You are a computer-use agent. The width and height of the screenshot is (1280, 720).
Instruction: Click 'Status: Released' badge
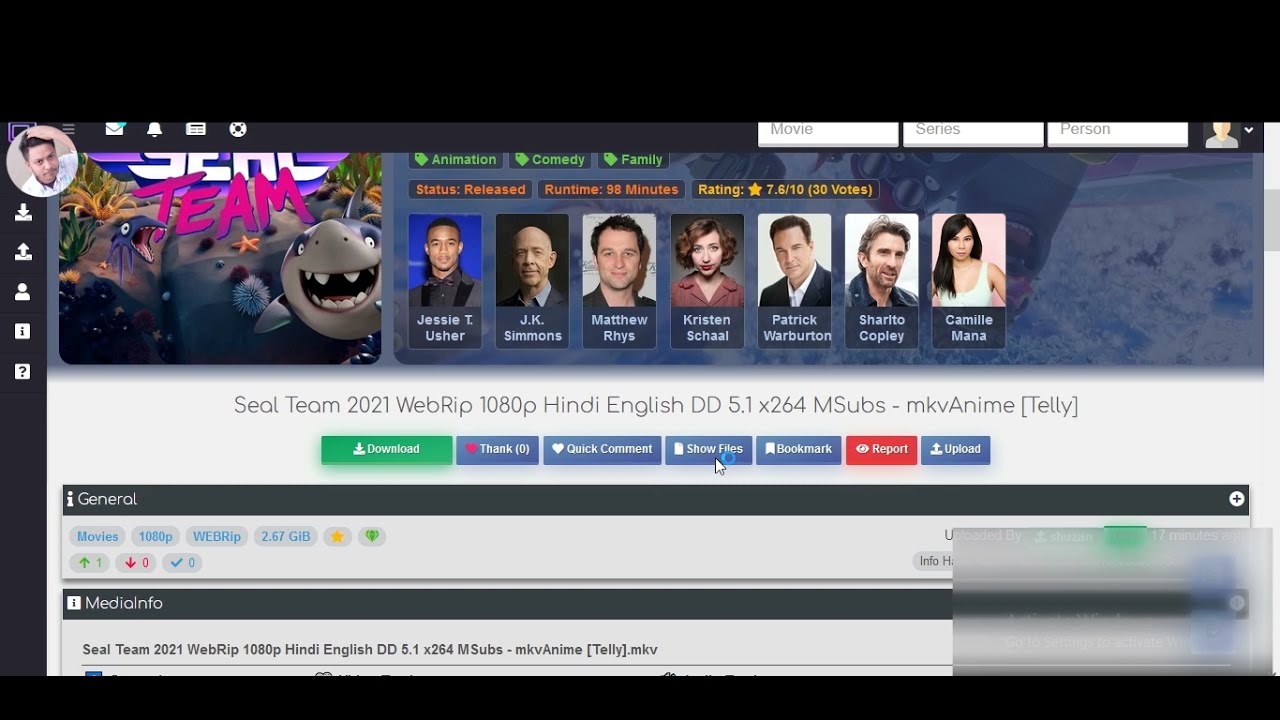coord(470,189)
